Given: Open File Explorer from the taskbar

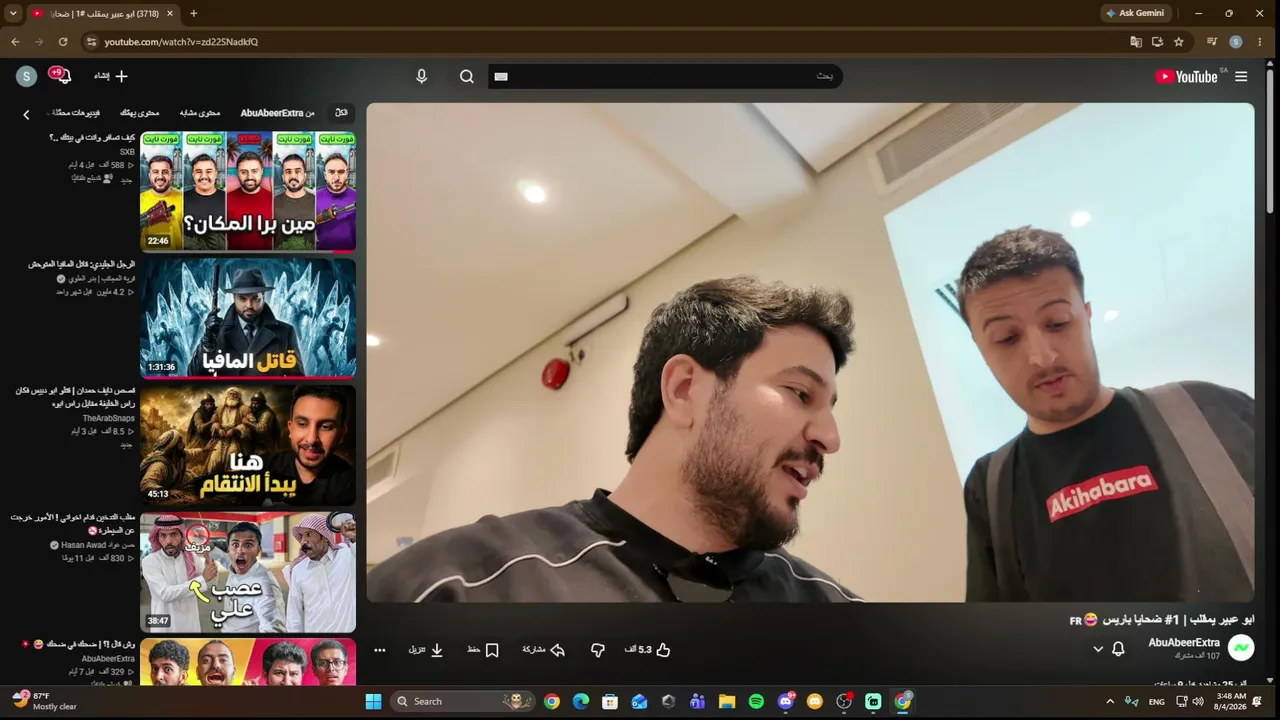Looking at the screenshot, I should pos(727,701).
